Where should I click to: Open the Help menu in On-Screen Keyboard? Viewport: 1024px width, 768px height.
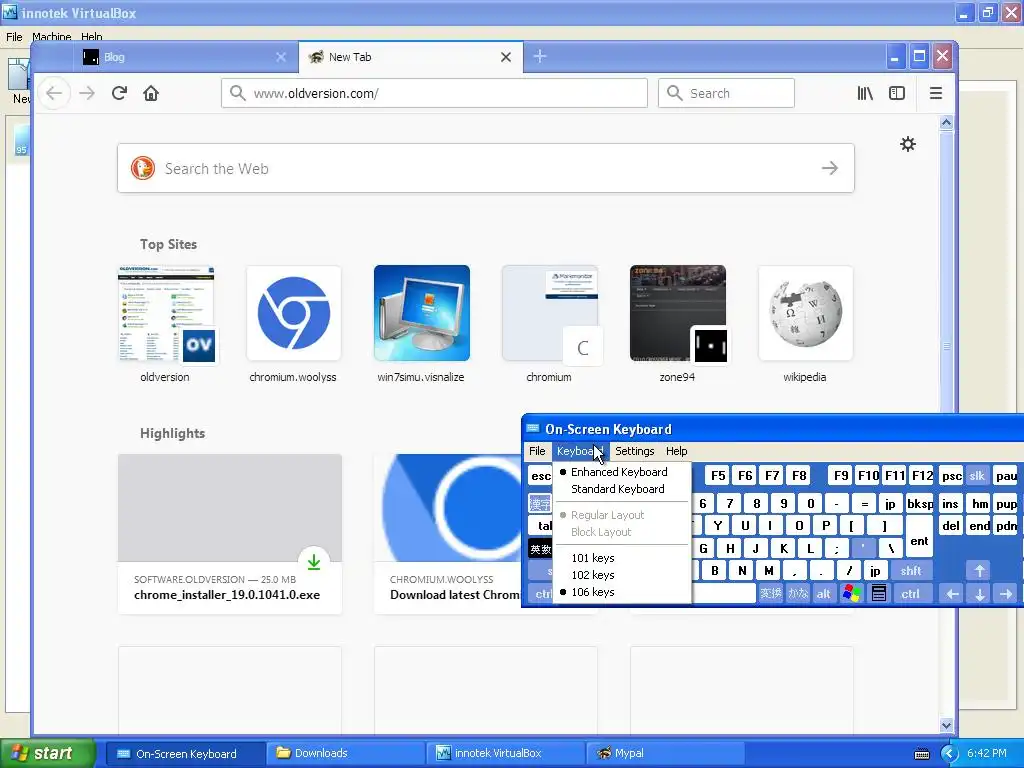[x=676, y=451]
